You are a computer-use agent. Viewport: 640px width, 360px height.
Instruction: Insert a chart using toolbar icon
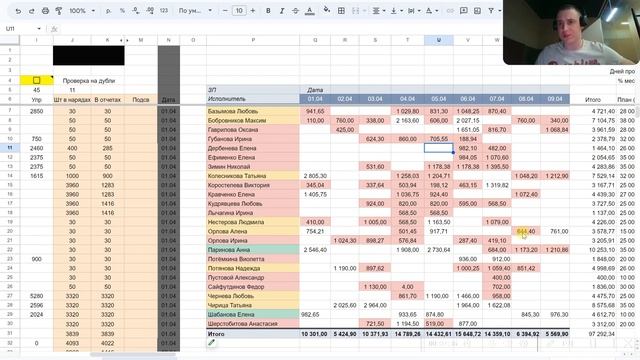click(x=477, y=11)
